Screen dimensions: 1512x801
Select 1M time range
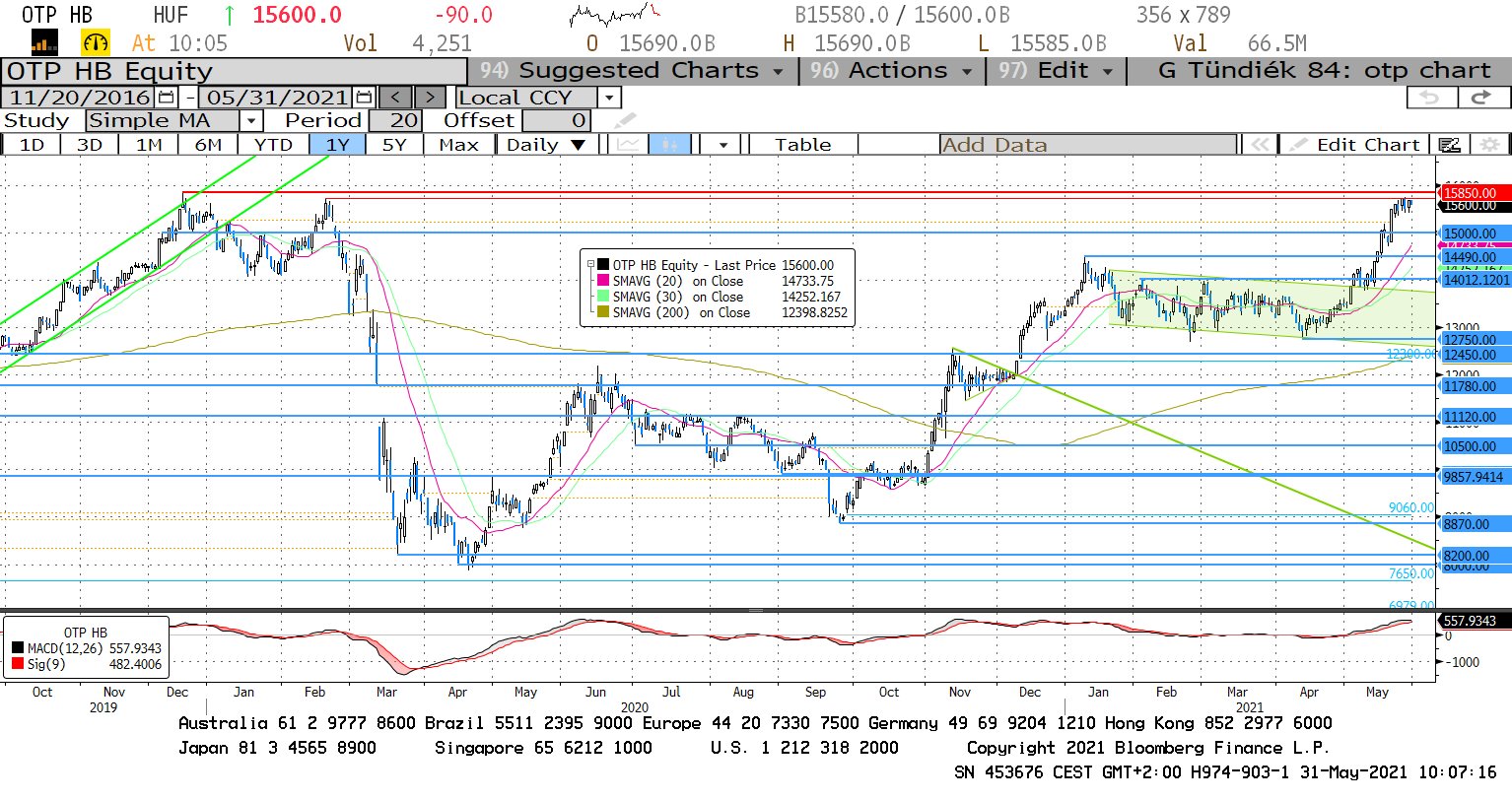point(149,145)
